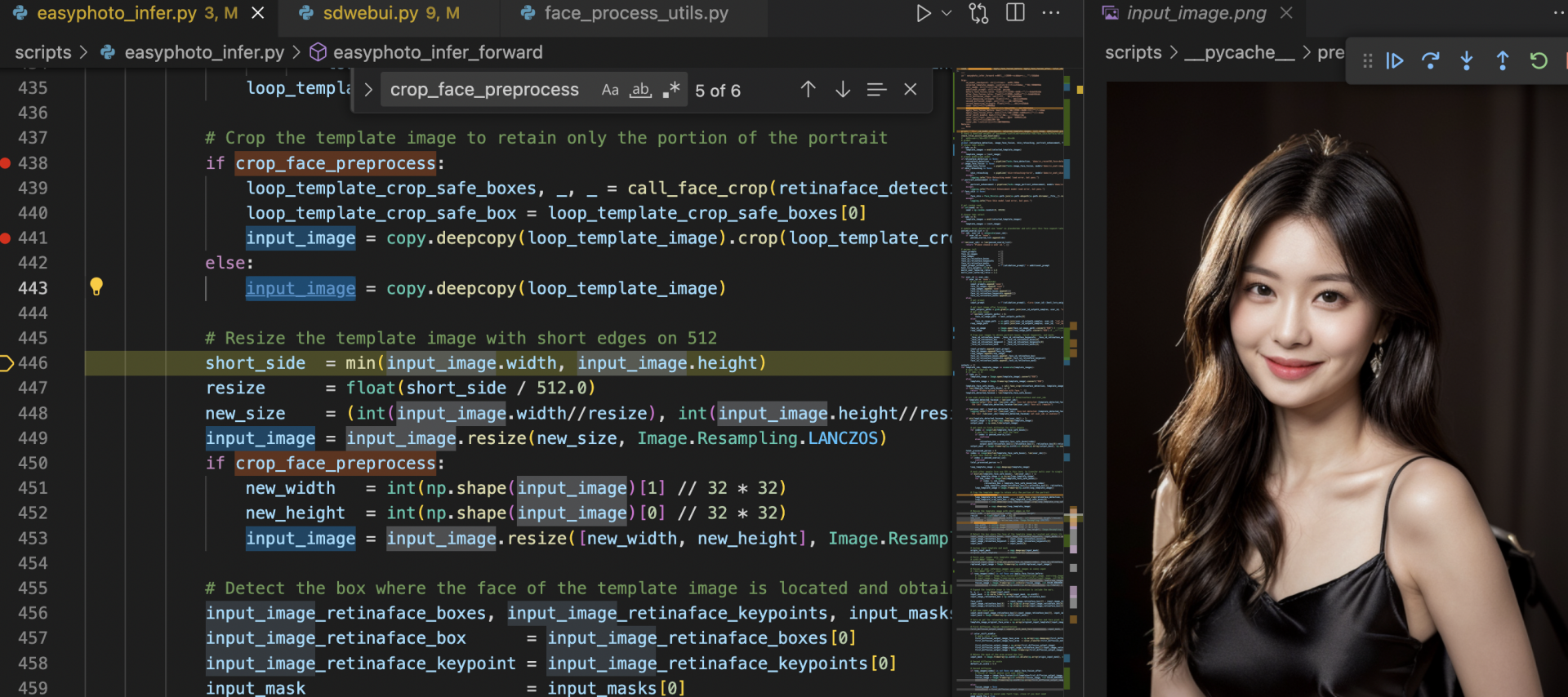Image resolution: width=1568 pixels, height=697 pixels.
Task: Go to next find match
Action: [843, 89]
